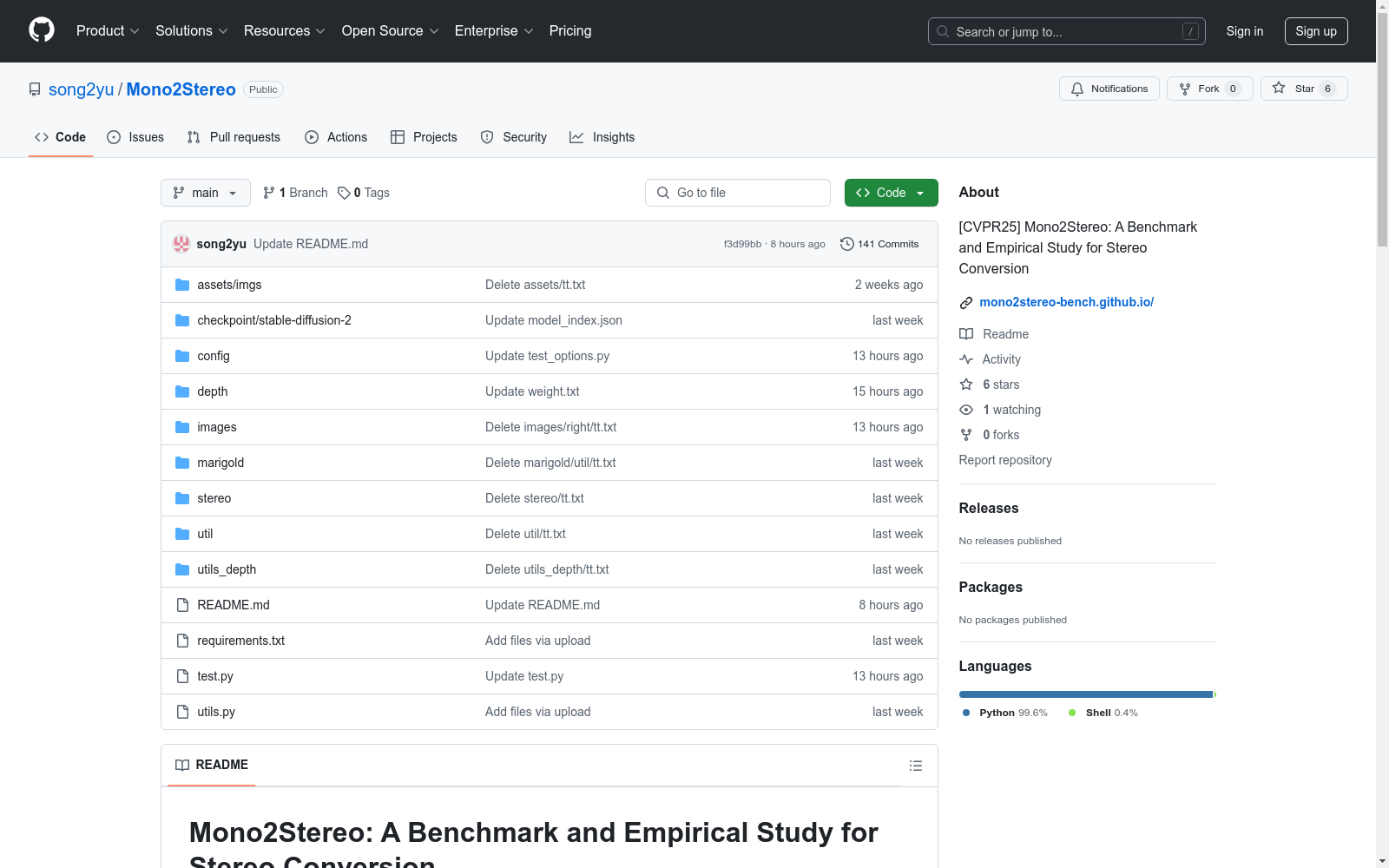1389x868 pixels.
Task: Click the Python language bar segment
Action: (x=1085, y=694)
